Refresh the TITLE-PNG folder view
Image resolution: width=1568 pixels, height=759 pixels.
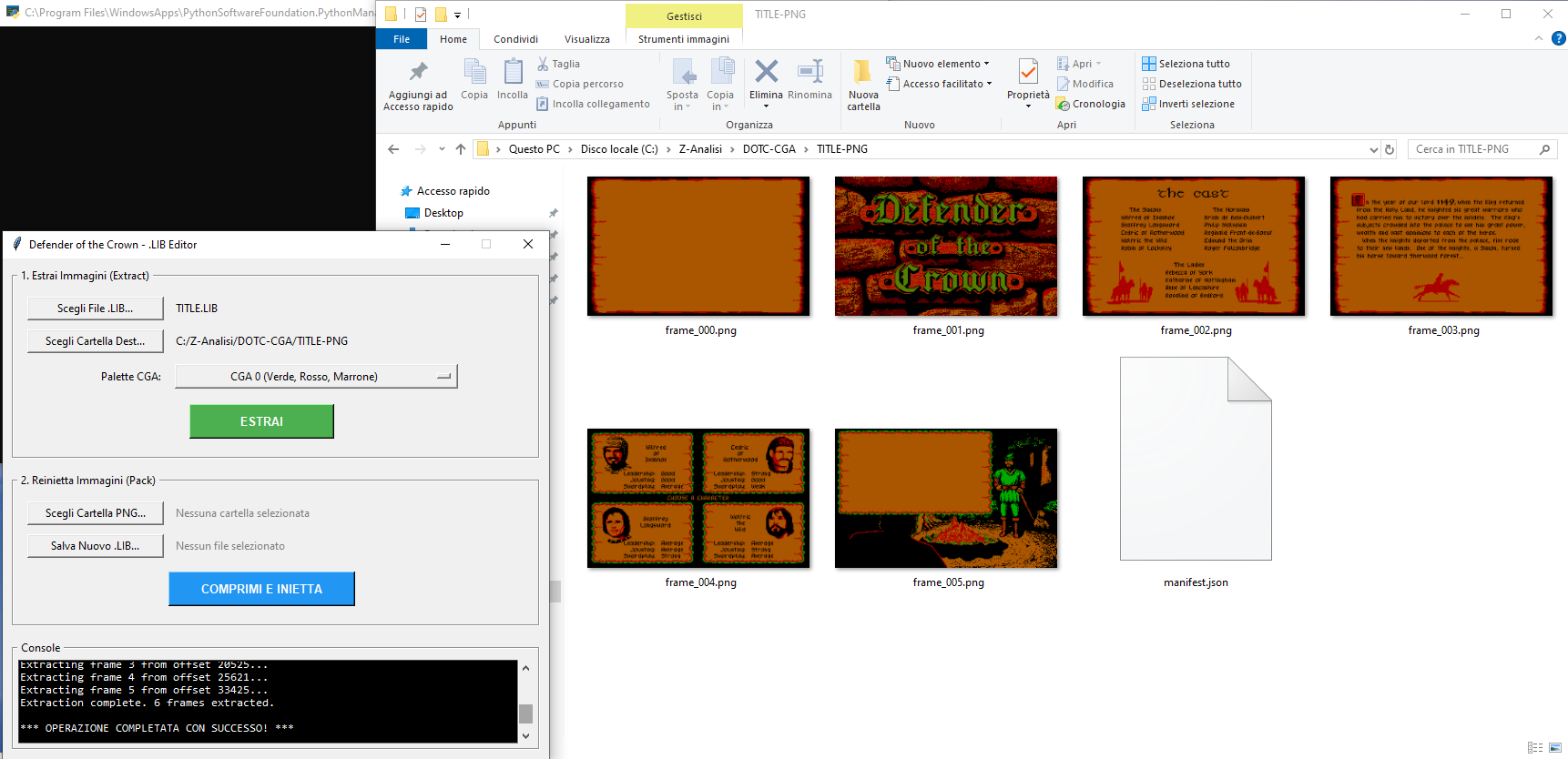pos(1390,149)
